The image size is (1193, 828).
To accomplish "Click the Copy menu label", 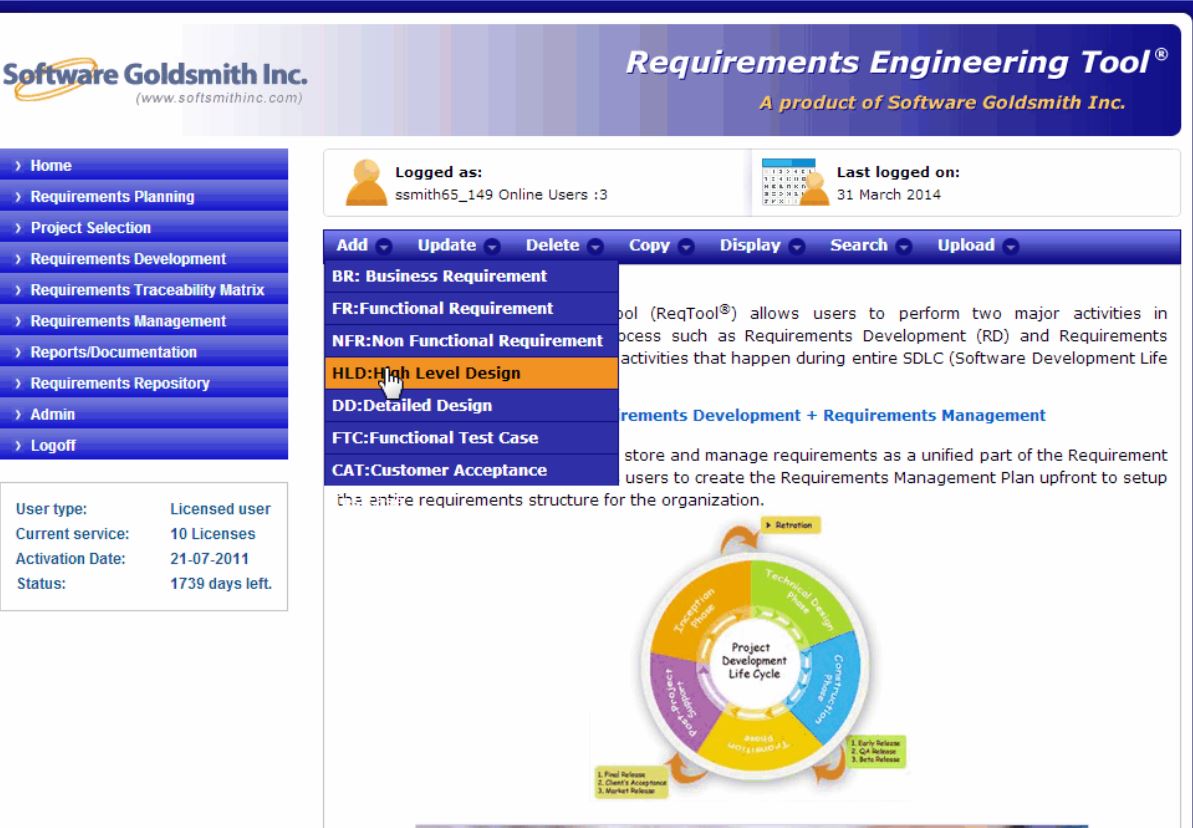I will tap(649, 245).
